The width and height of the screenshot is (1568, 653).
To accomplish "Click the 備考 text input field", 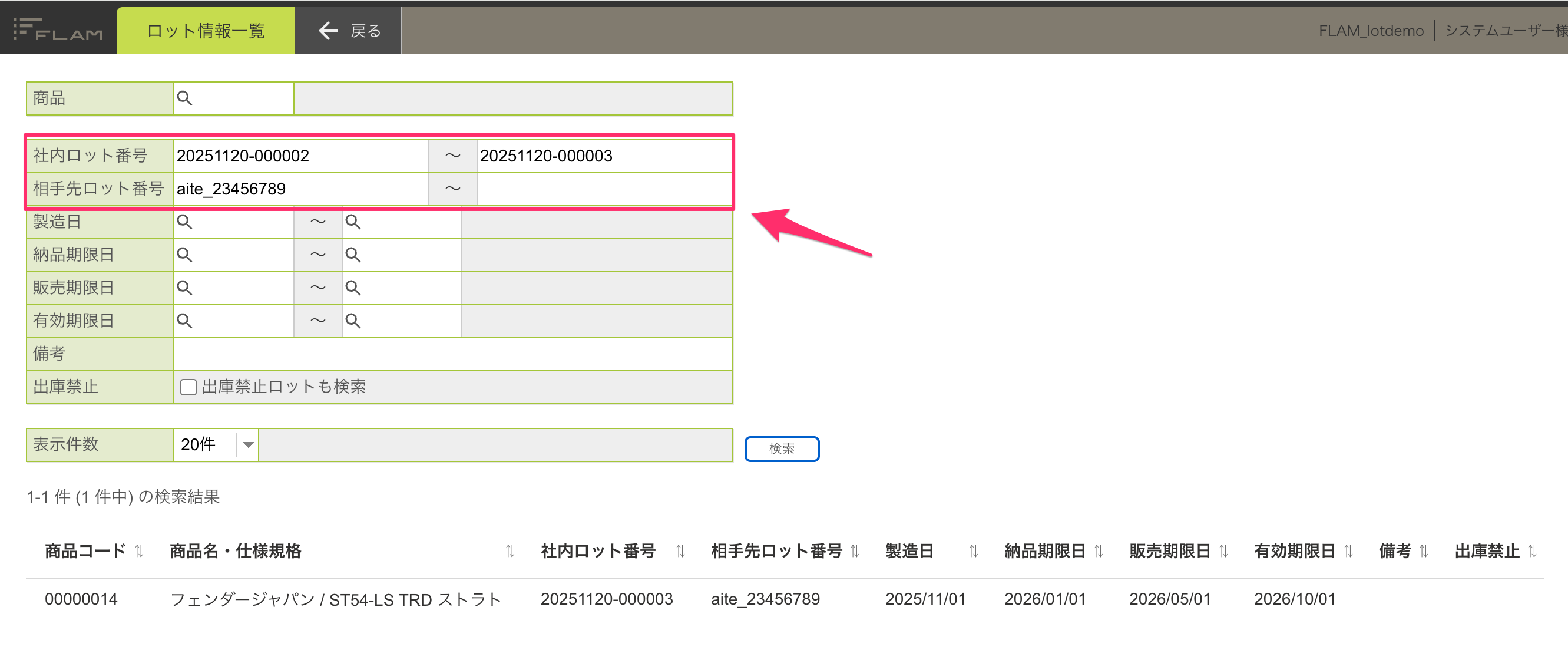I will 452,354.
